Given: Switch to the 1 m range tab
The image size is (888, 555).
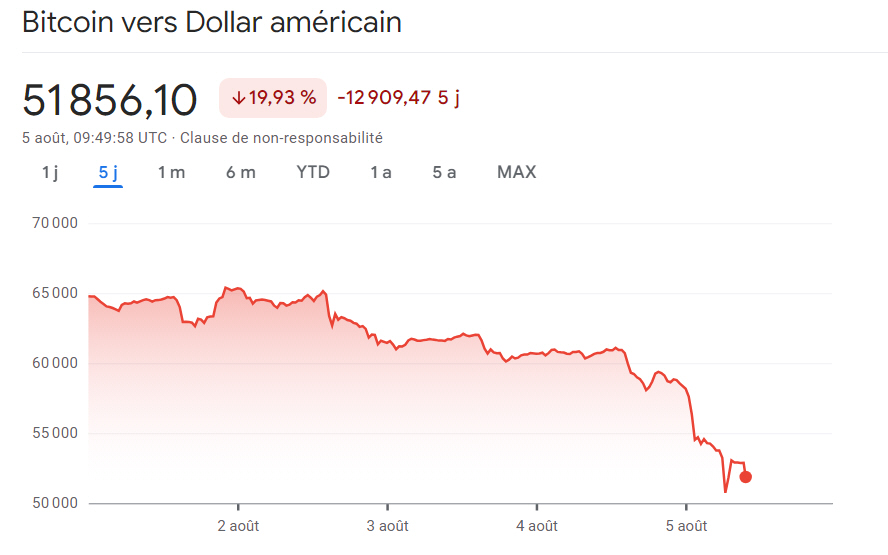Looking at the screenshot, I should click(x=171, y=172).
